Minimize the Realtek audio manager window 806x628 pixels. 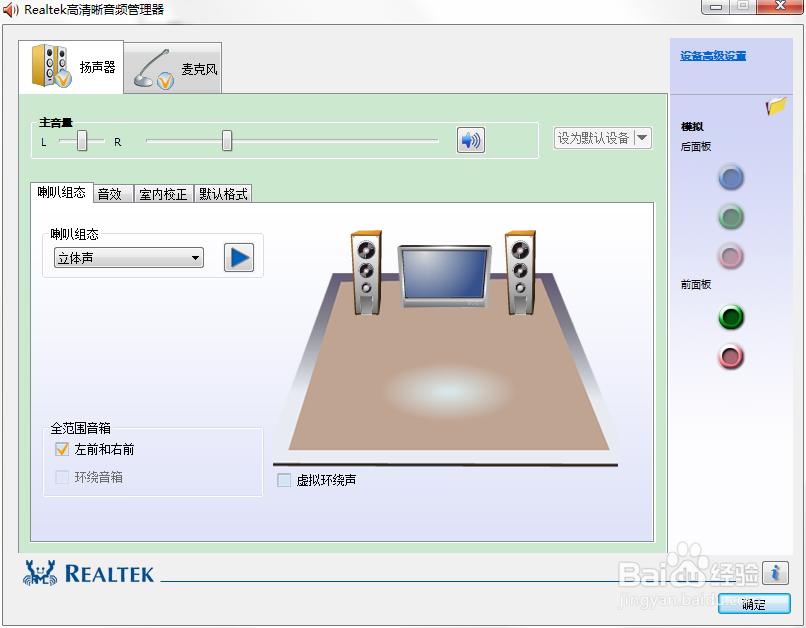point(716,7)
